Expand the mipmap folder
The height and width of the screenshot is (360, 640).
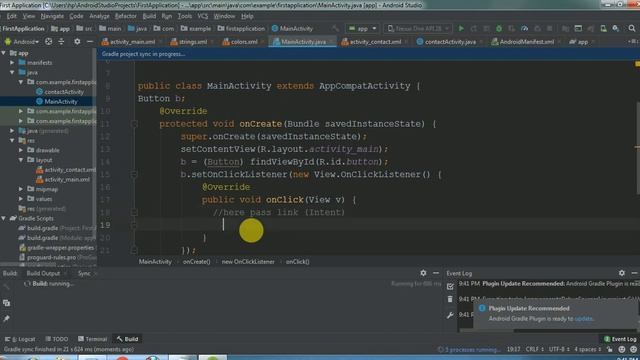21,189
